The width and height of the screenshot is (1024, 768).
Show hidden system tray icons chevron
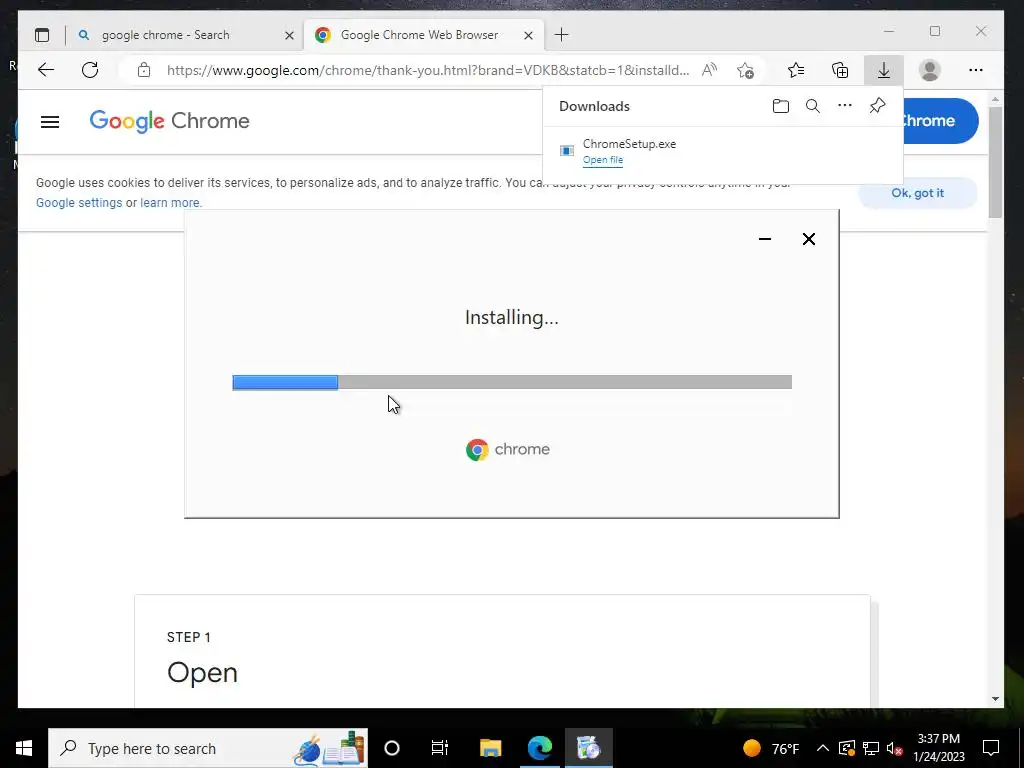pyautogui.click(x=823, y=748)
